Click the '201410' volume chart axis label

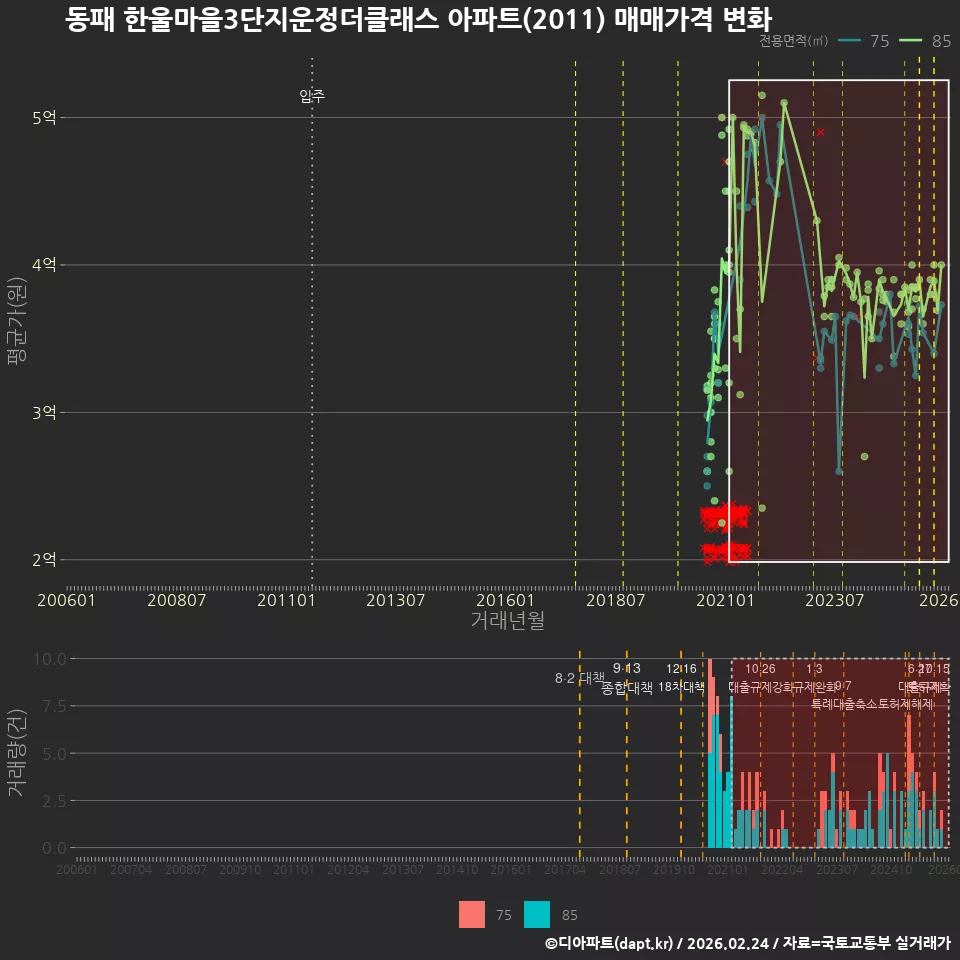pyautogui.click(x=457, y=869)
